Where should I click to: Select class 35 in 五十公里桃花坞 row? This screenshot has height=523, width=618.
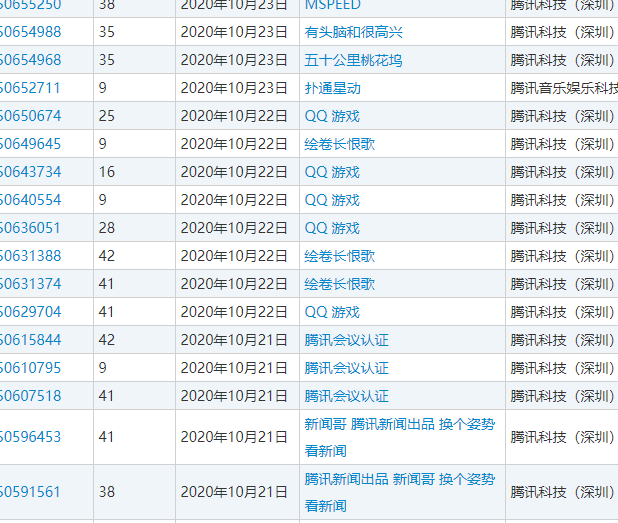click(106, 60)
